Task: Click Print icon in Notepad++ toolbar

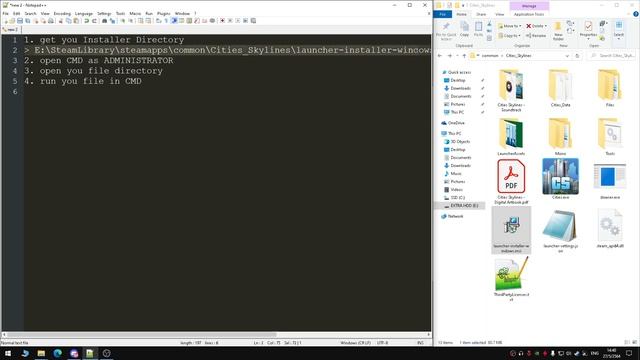Action: 51,20
